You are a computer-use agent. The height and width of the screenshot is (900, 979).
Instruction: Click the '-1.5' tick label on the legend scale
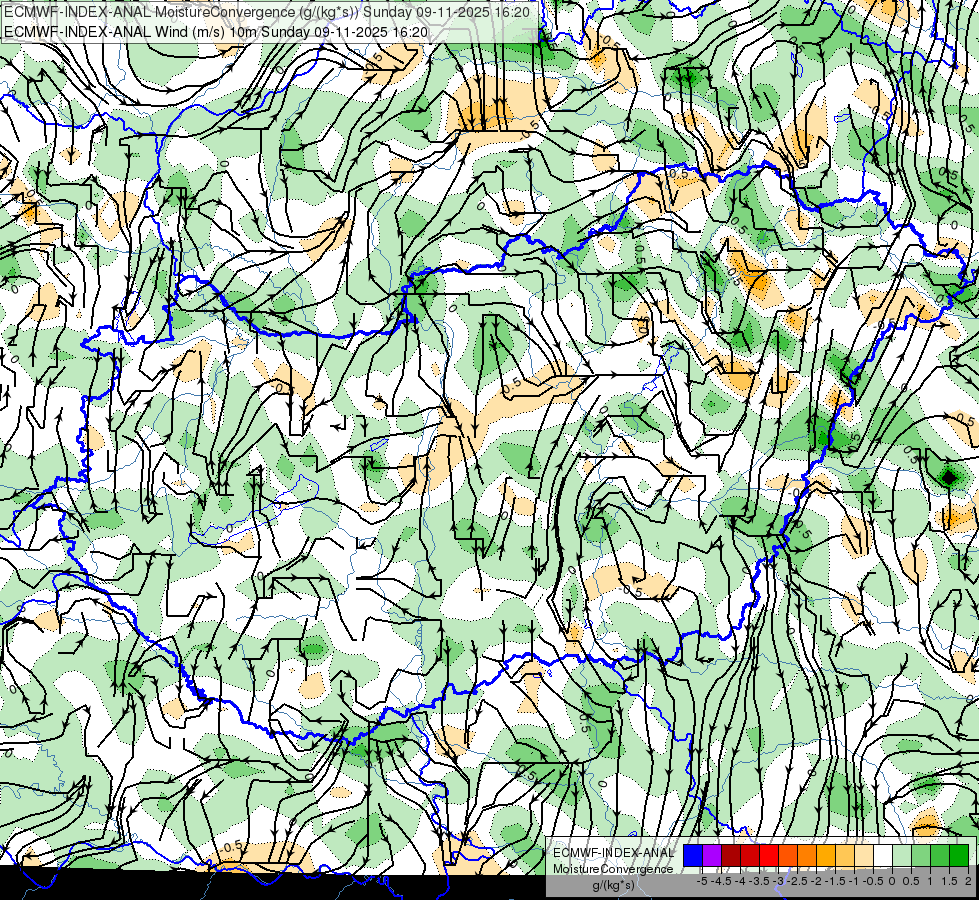tap(835, 881)
